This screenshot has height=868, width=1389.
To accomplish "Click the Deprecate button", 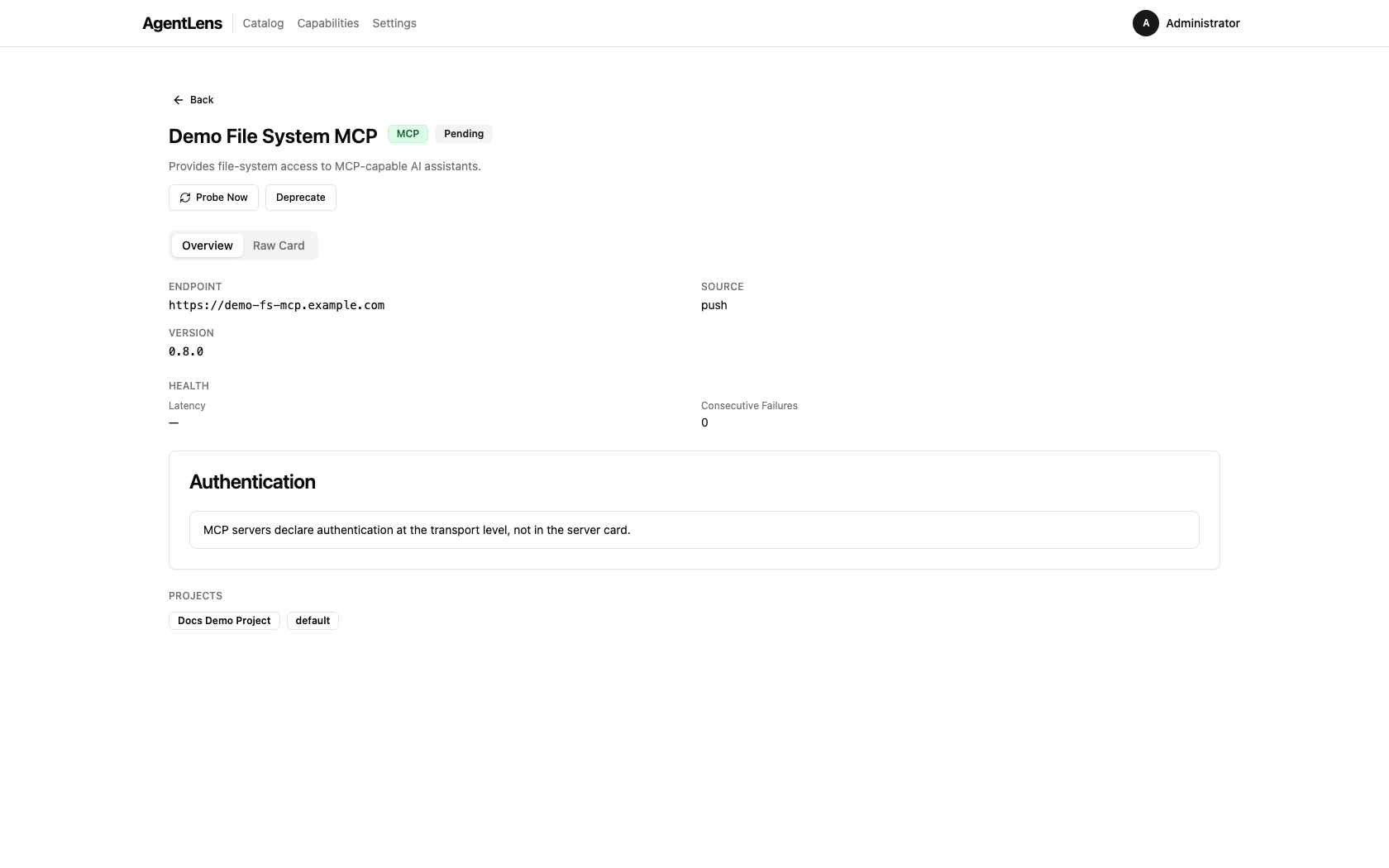I will tap(300, 198).
